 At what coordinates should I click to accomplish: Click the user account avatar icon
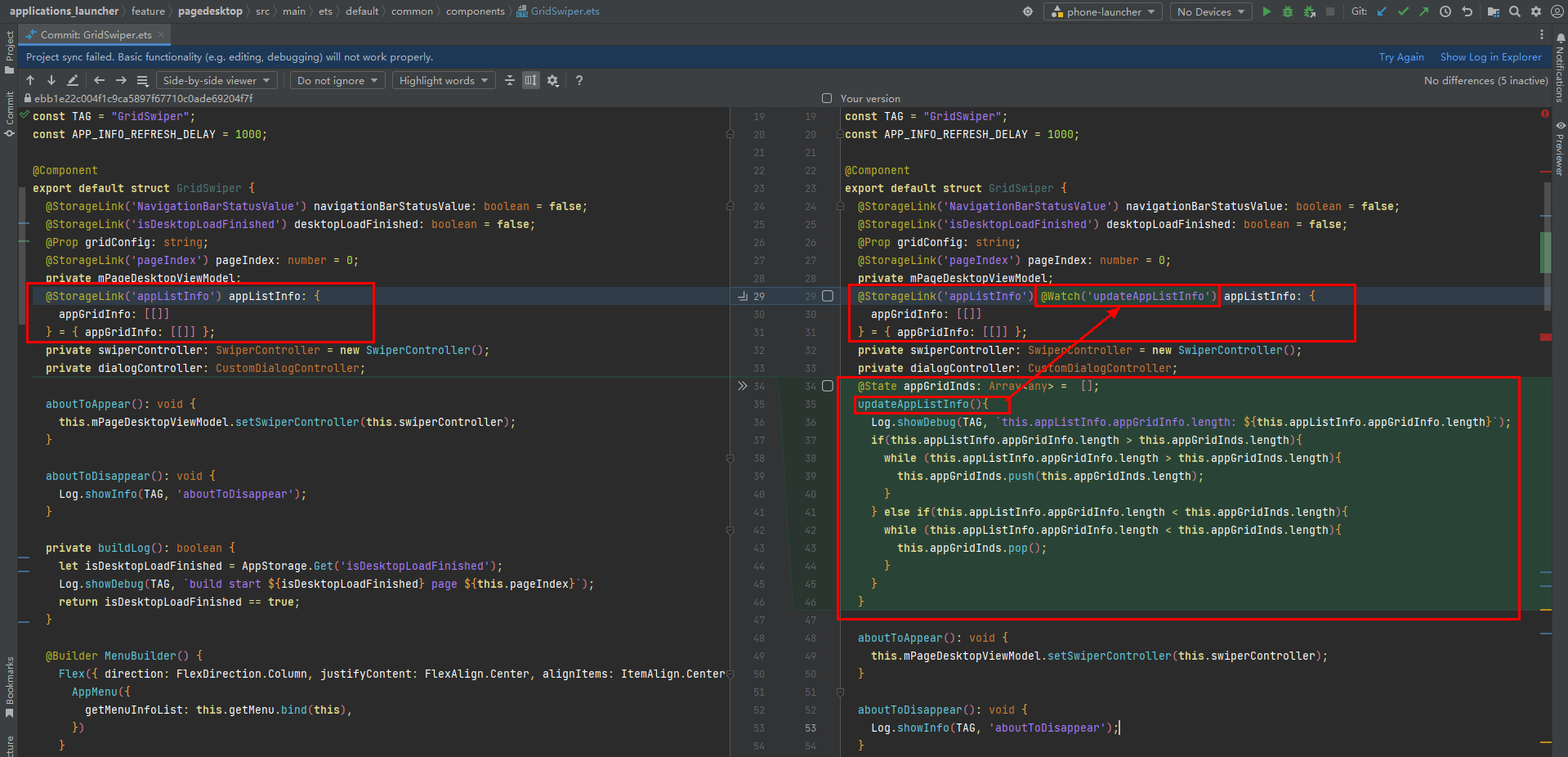coord(1557,11)
